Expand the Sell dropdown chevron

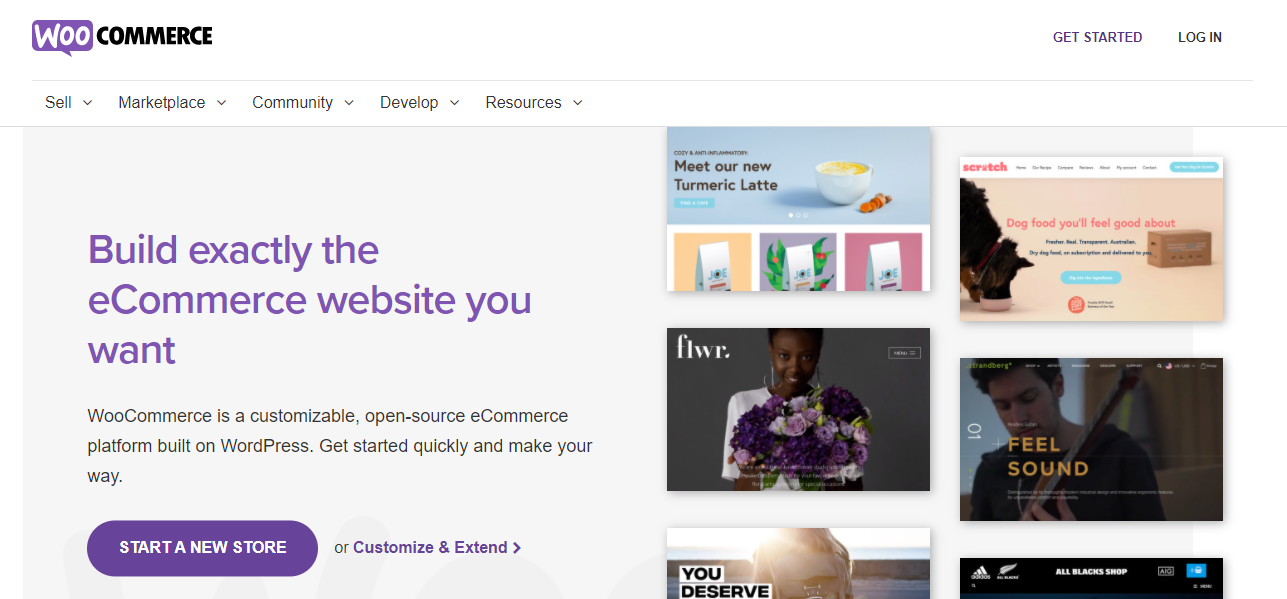point(87,103)
